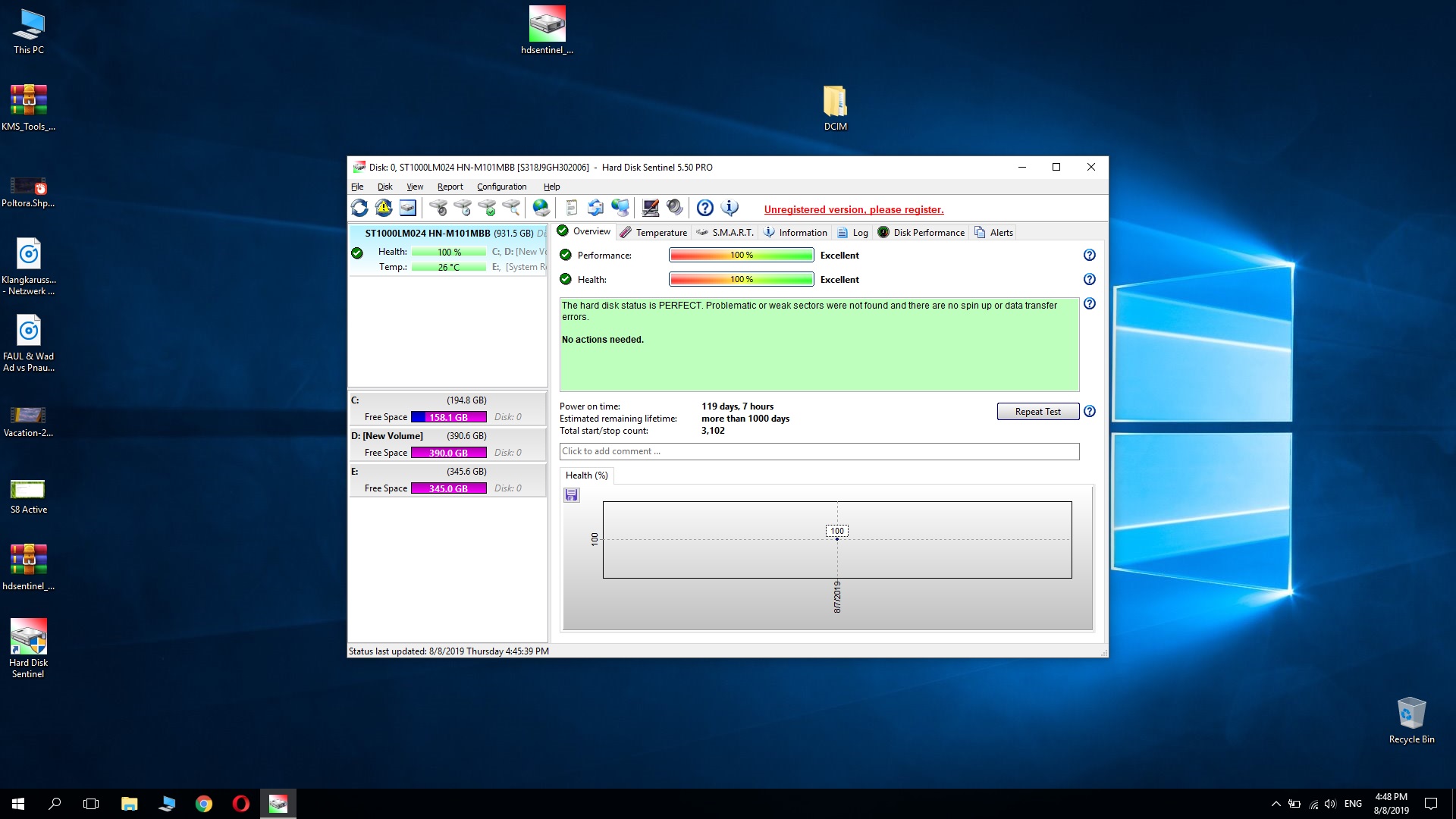1456x819 pixels.
Task: Open the Disk menu
Action: (384, 187)
